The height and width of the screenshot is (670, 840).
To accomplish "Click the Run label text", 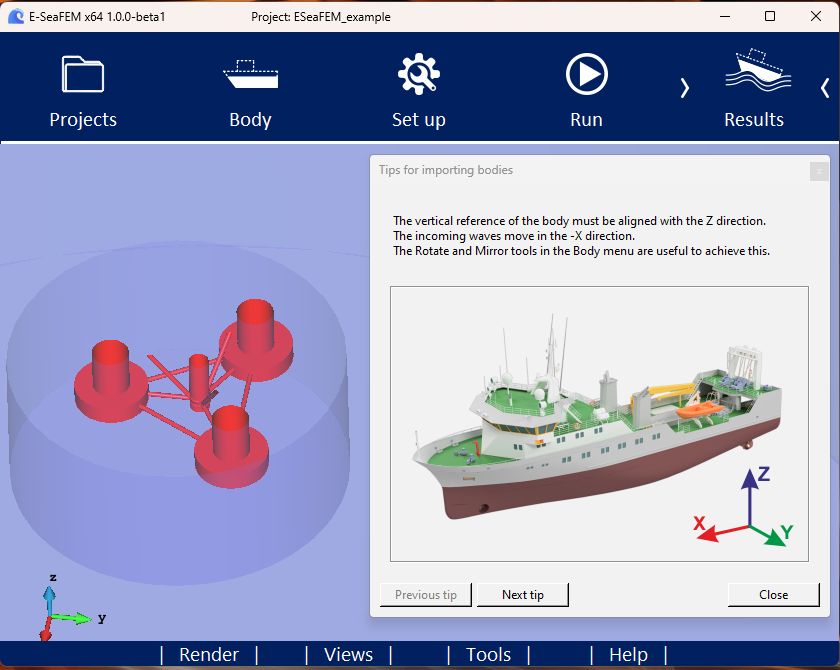I will click(x=587, y=119).
